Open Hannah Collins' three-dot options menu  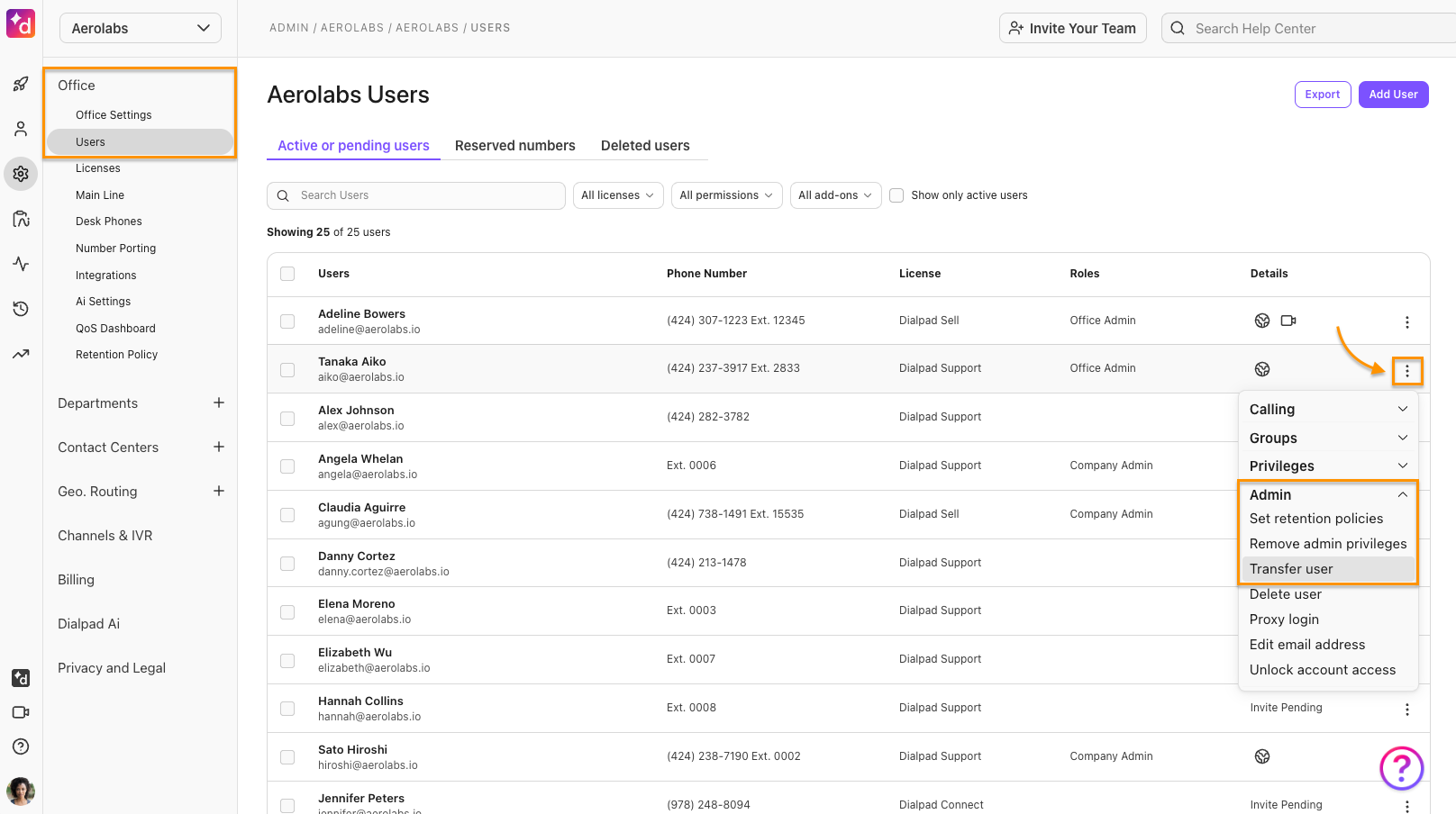point(1407,710)
